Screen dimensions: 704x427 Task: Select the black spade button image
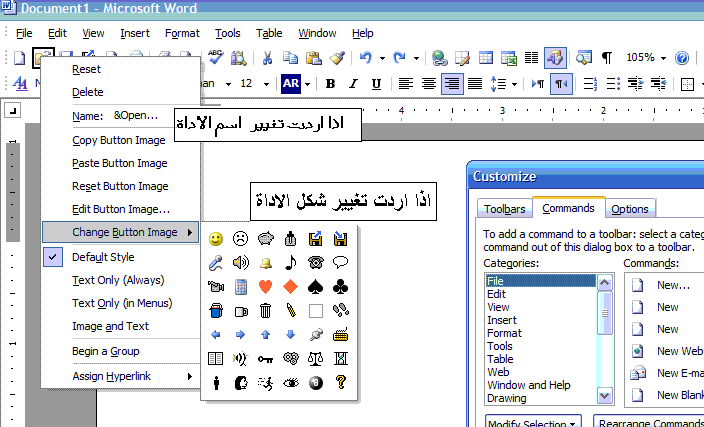pyautogui.click(x=316, y=287)
